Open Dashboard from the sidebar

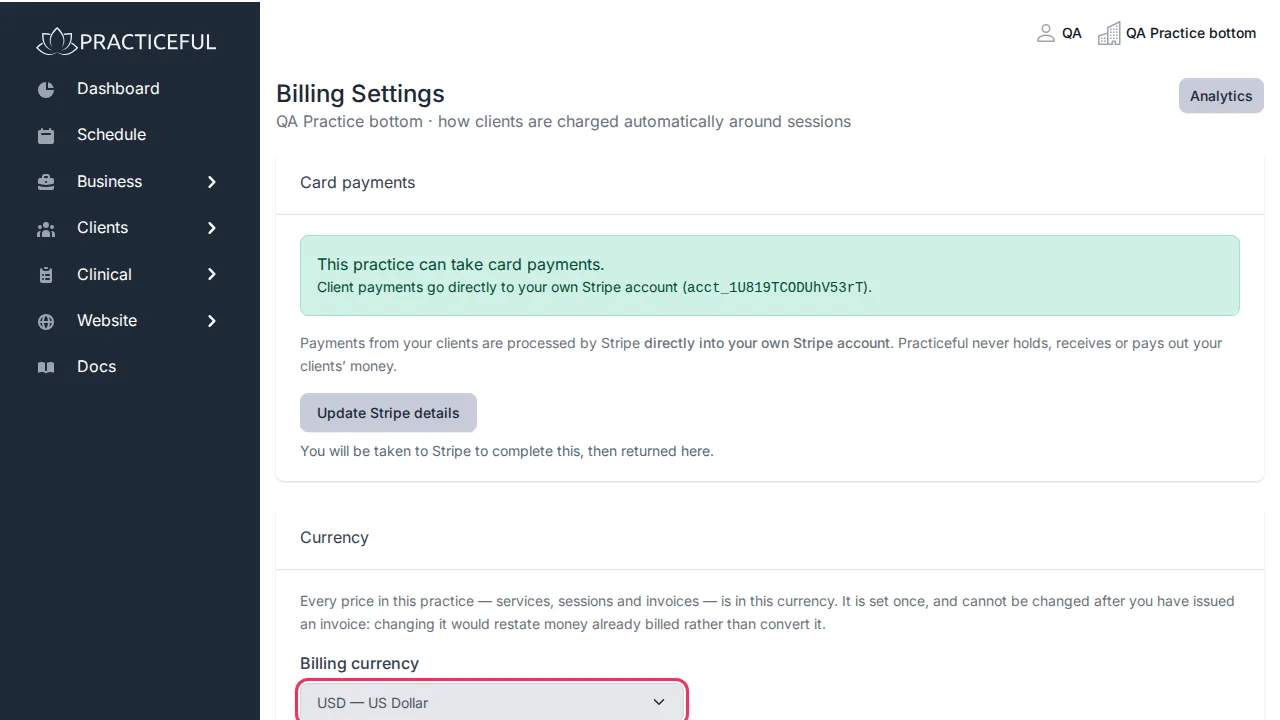118,89
